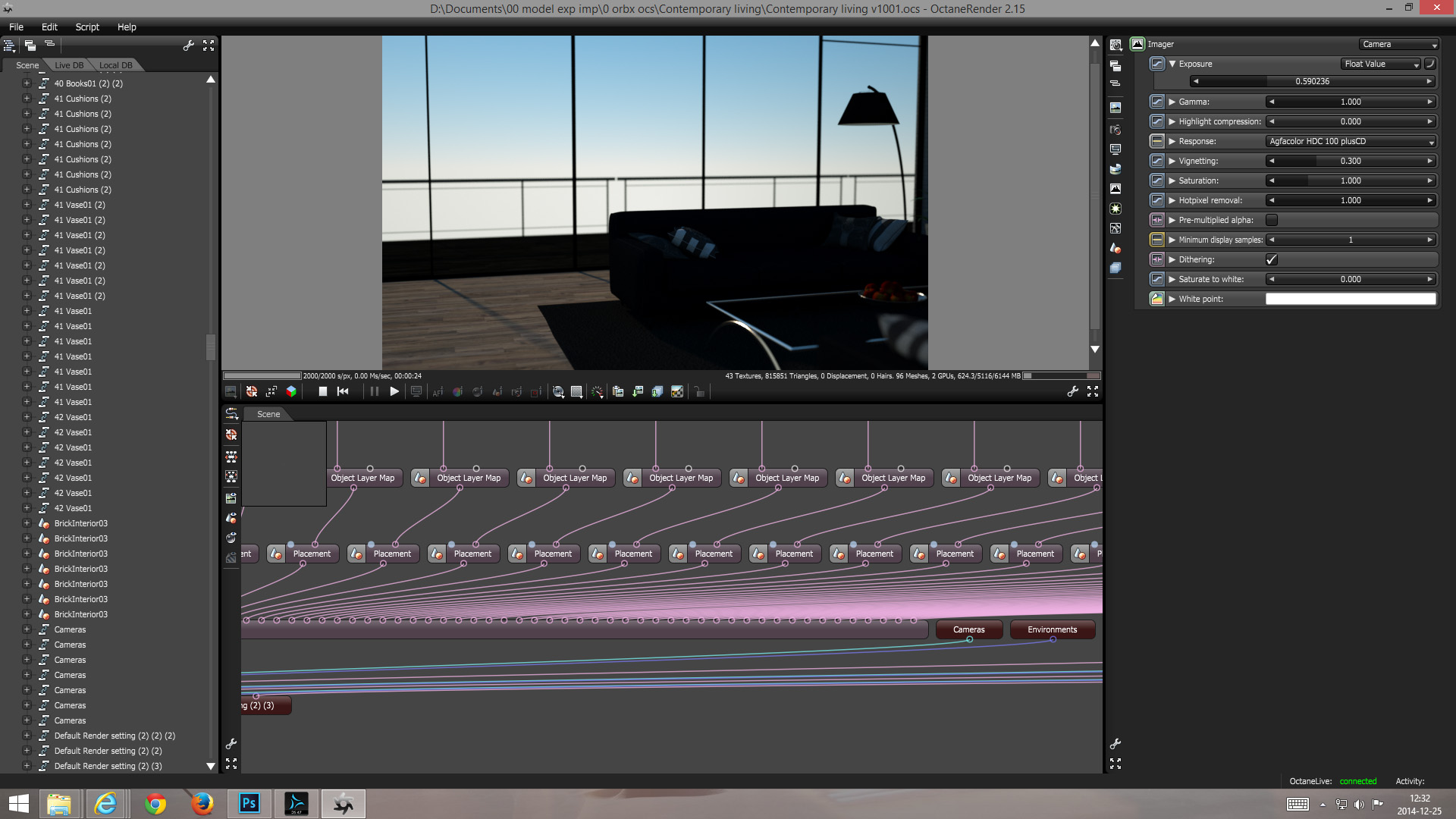This screenshot has width=1456, height=819.
Task: Click the colored cube render mode icon
Action: click(291, 391)
